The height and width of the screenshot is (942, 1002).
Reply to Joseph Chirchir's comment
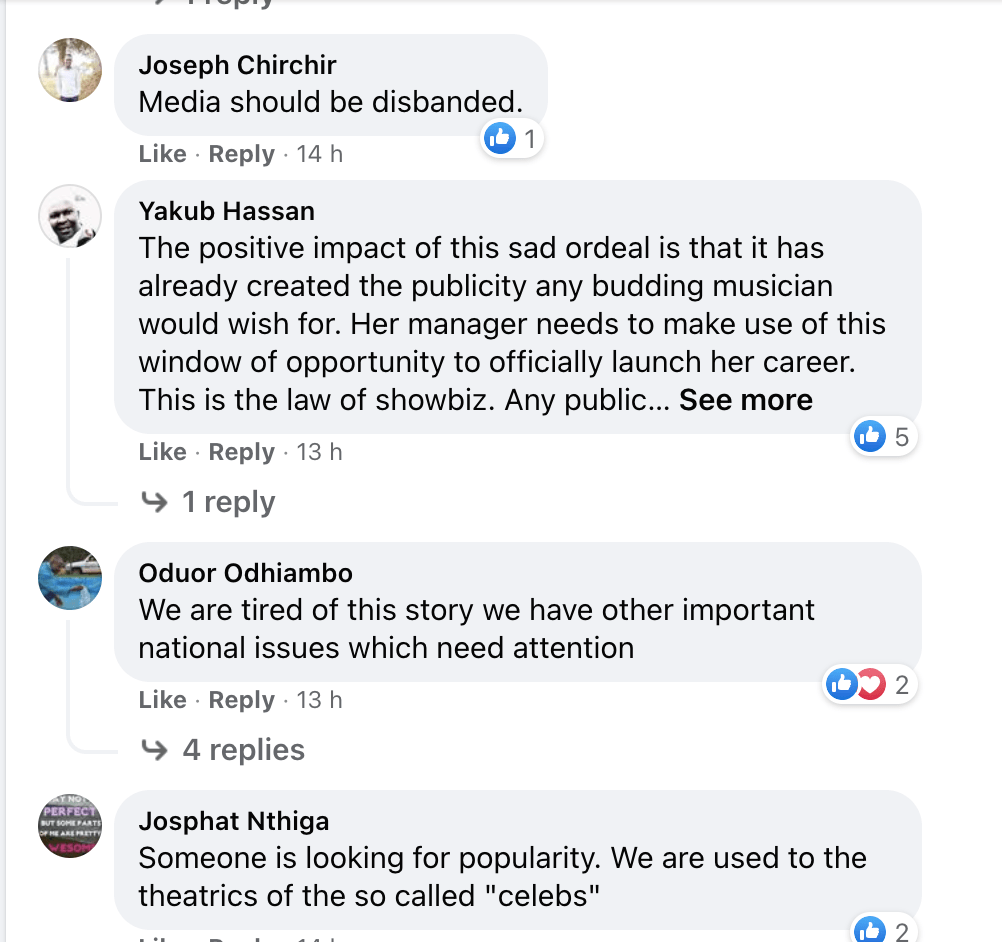pyautogui.click(x=241, y=154)
